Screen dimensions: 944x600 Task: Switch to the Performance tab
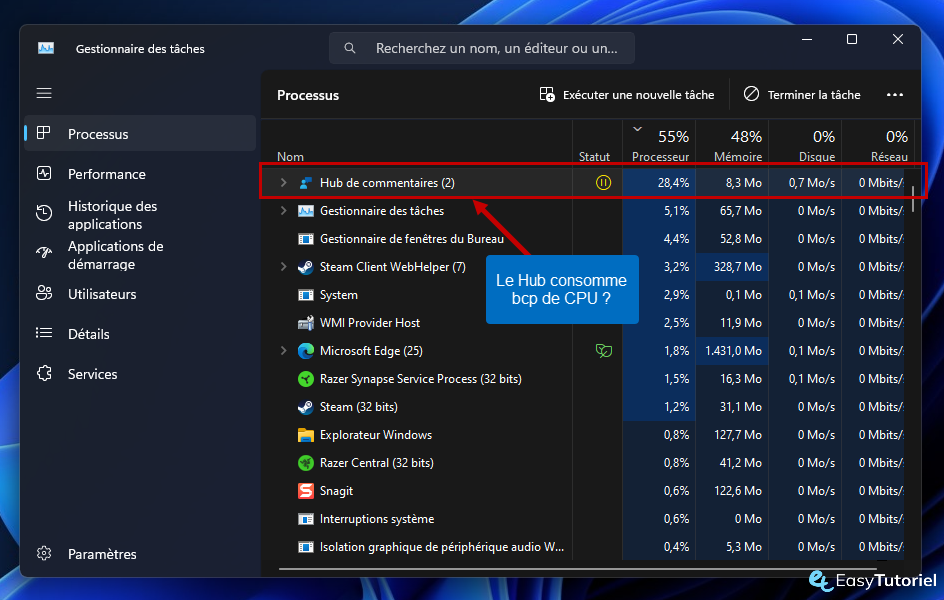pos(140,174)
